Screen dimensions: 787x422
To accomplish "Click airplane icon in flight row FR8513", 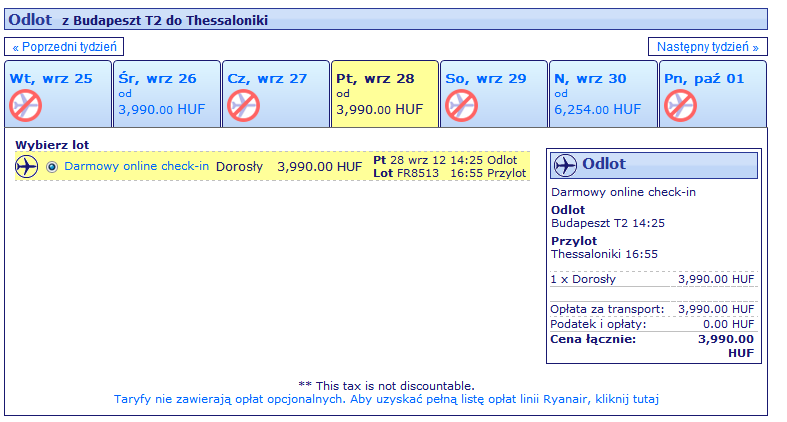I will click(x=27, y=166).
